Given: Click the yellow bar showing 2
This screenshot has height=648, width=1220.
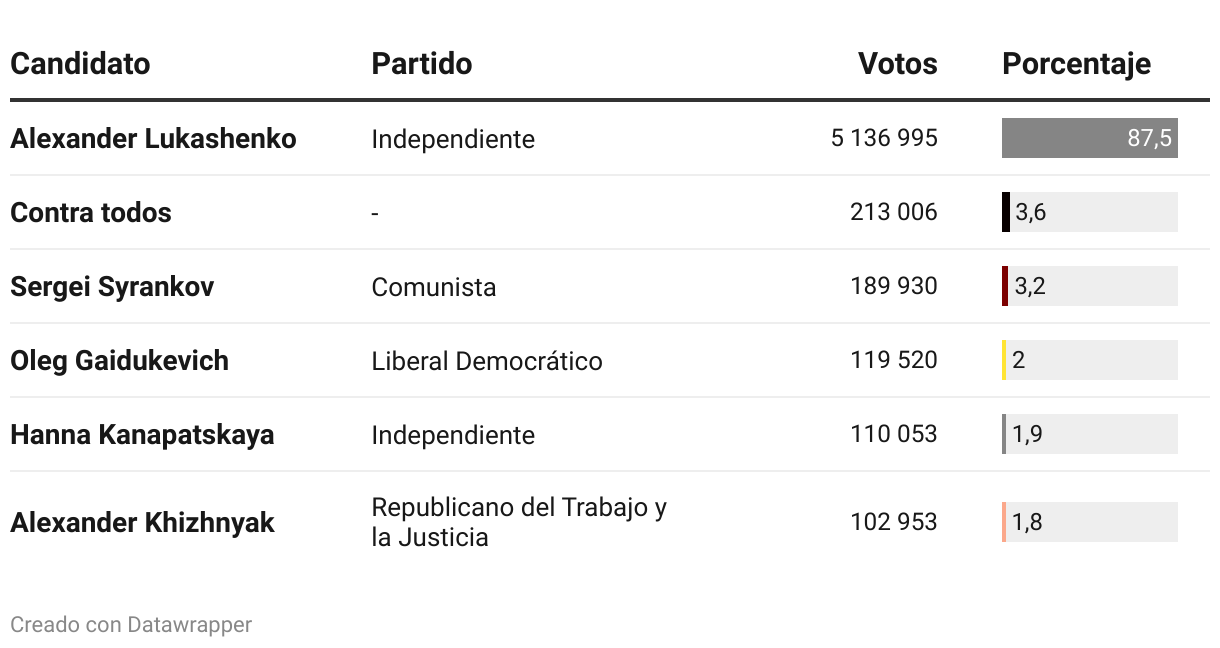Looking at the screenshot, I should pos(1004,360).
